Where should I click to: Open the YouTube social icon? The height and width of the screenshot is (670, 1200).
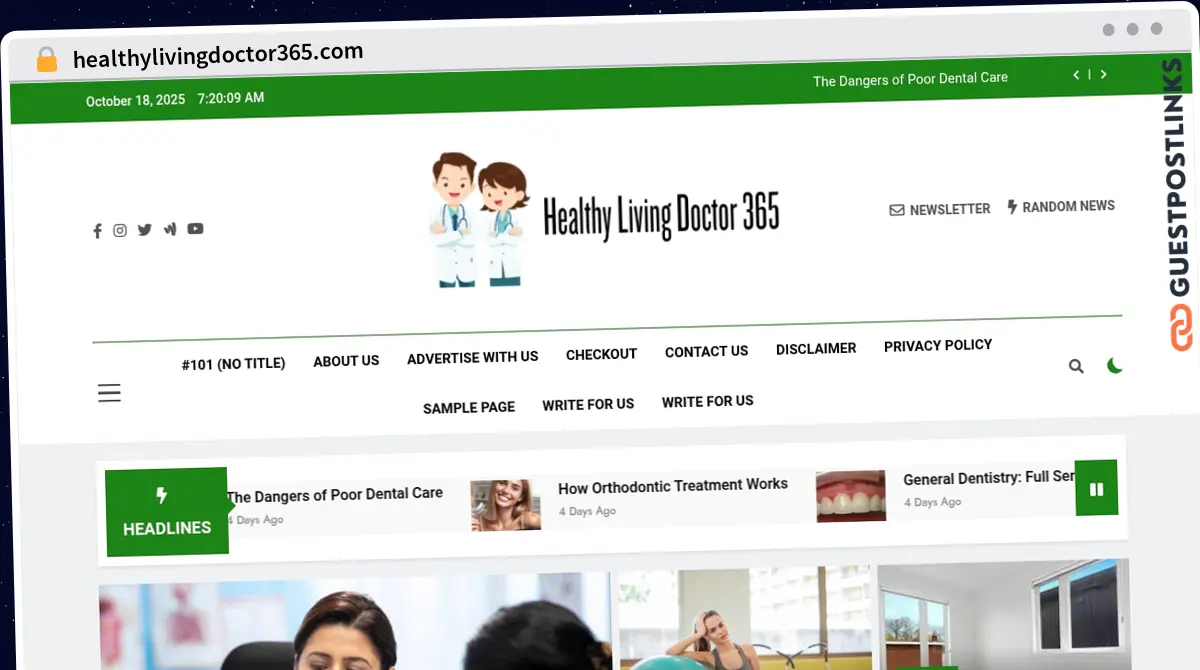pos(195,228)
